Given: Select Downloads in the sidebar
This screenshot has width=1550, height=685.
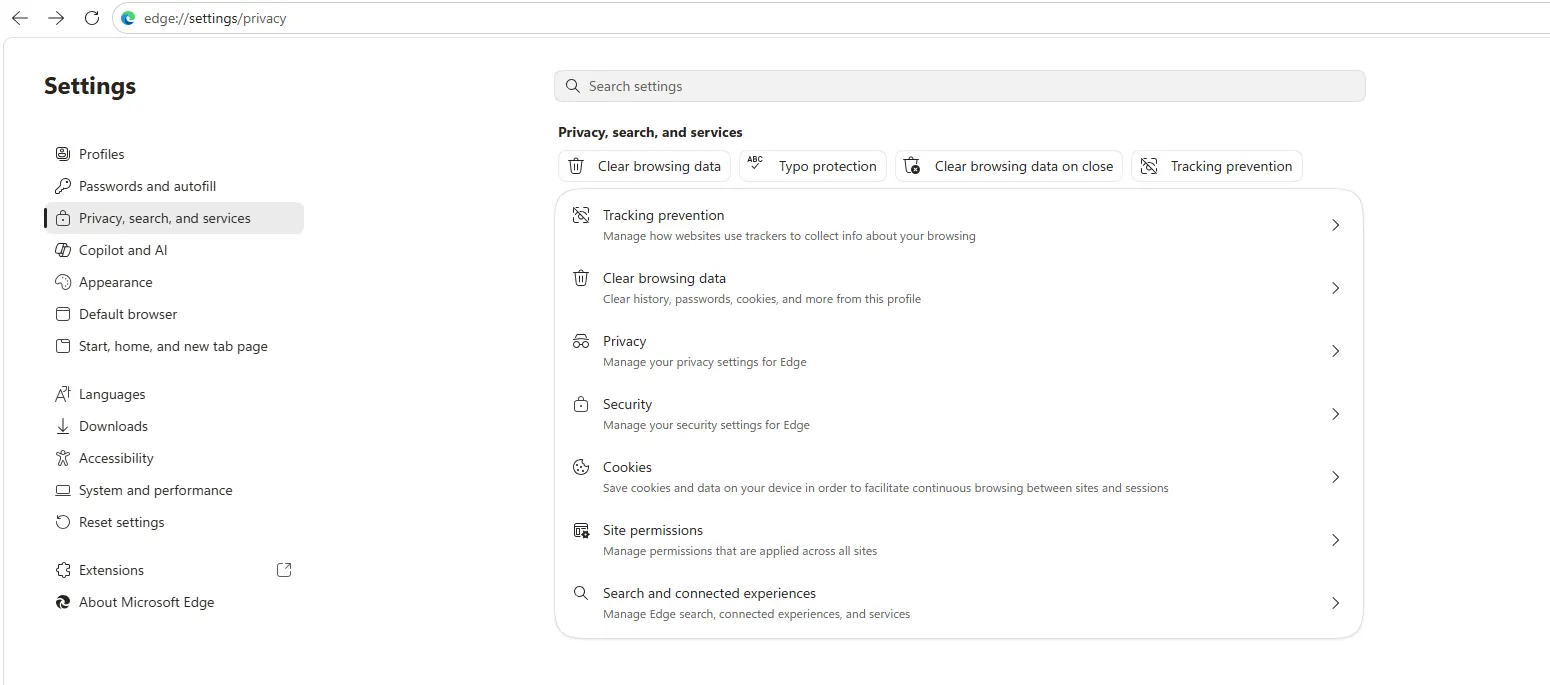Looking at the screenshot, I should tap(175, 426).
